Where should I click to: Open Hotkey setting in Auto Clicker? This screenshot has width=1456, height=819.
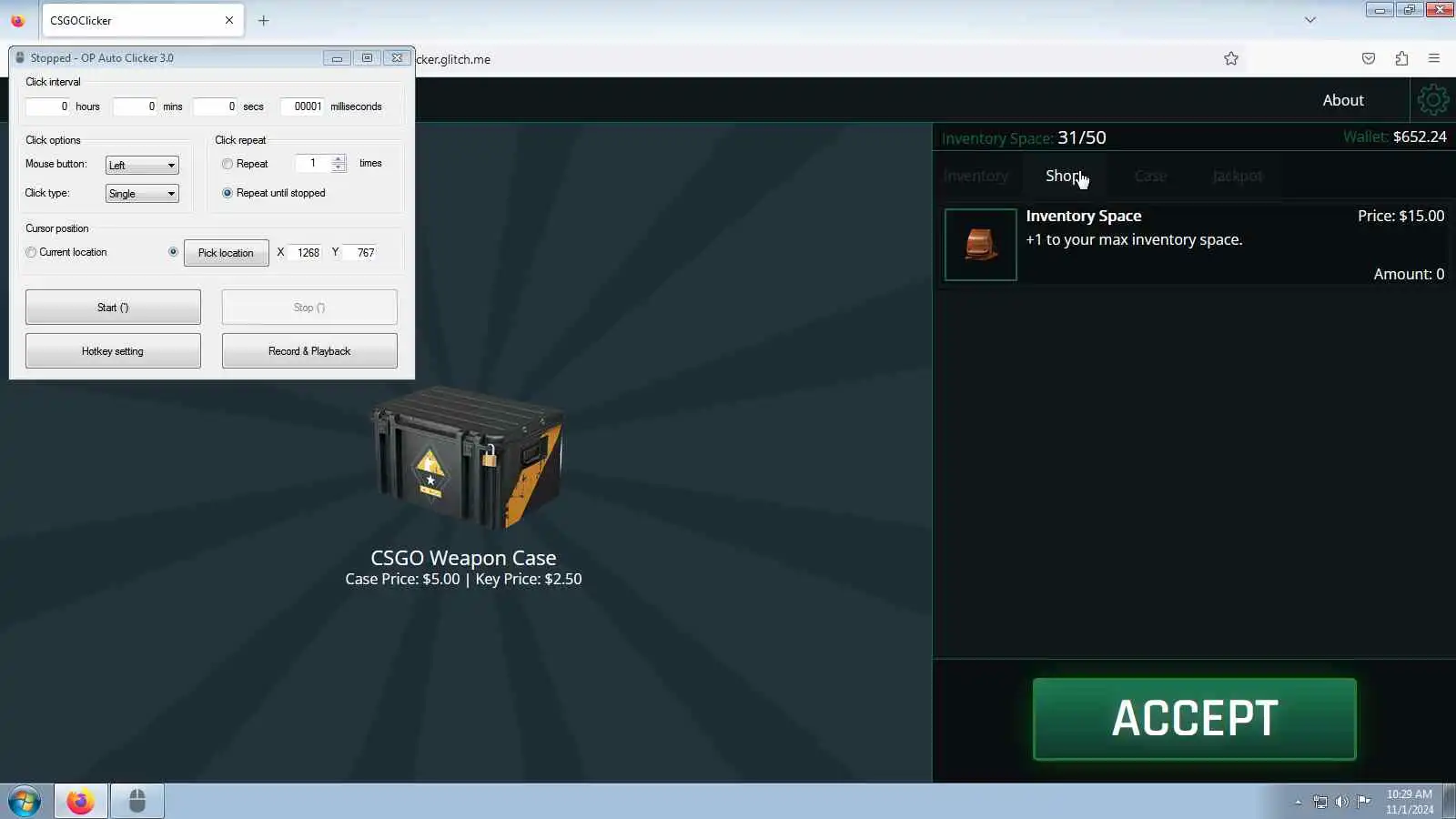coord(113,351)
